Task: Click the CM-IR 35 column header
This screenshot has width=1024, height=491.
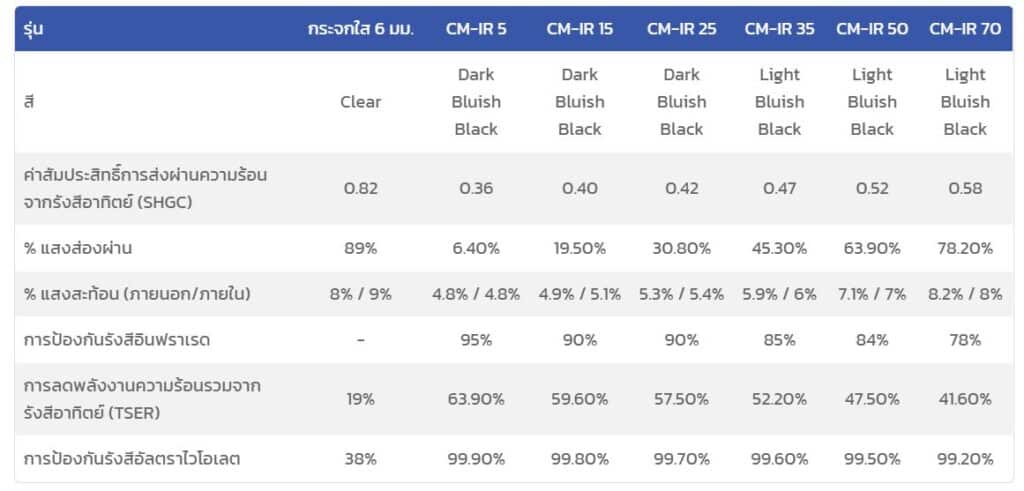Action: tap(779, 29)
